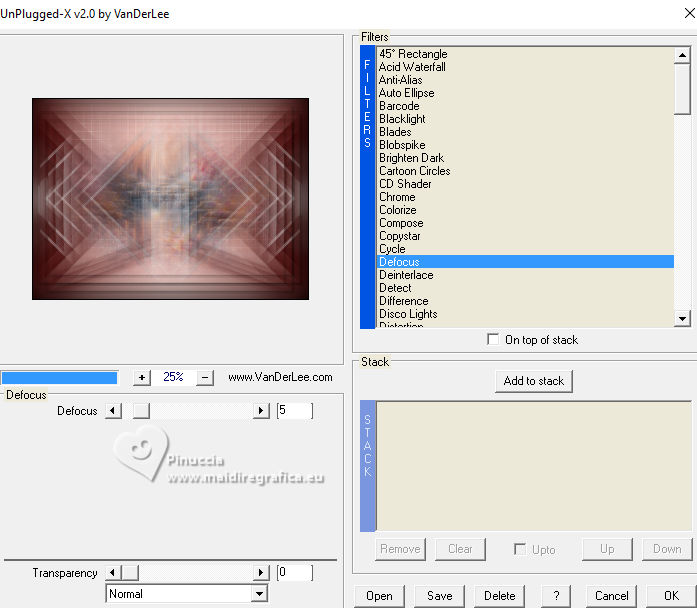Toggle the Upto checkbox
The height and width of the screenshot is (608, 697).
pyautogui.click(x=520, y=549)
